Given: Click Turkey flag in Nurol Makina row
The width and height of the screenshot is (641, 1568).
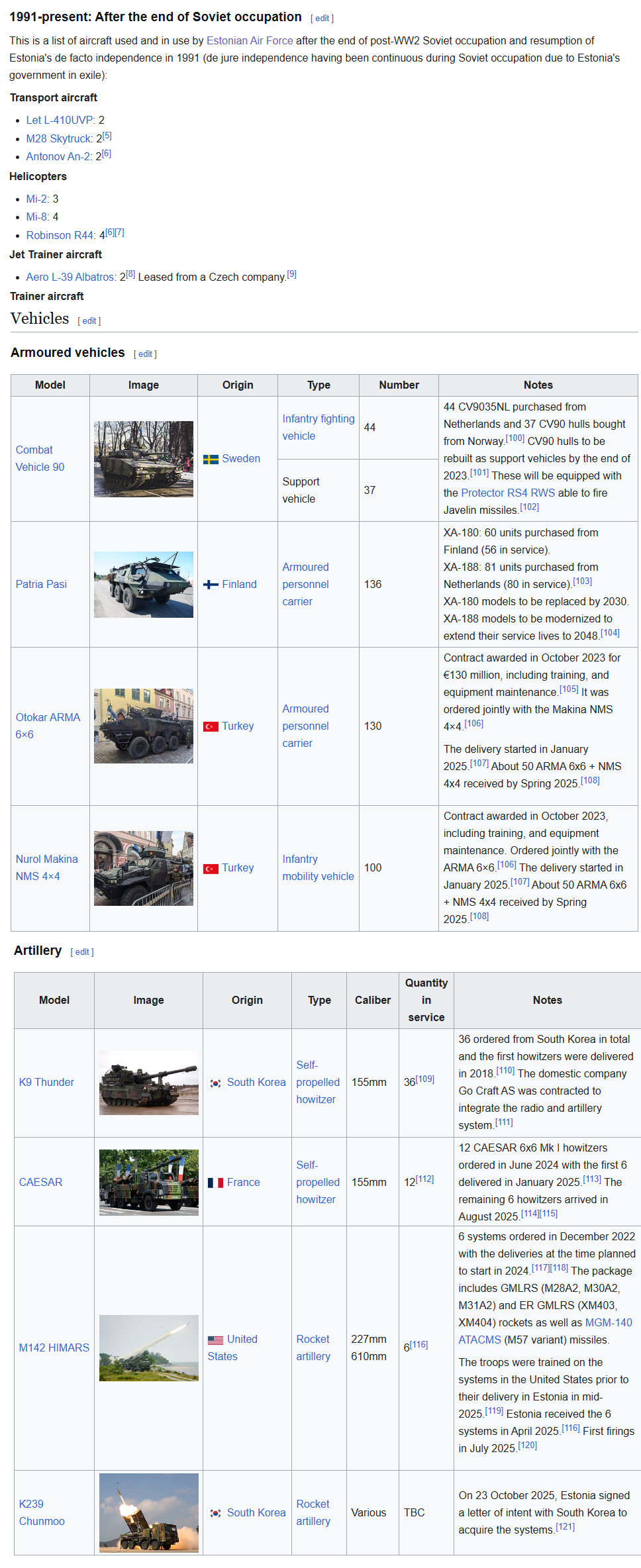Looking at the screenshot, I should click(x=211, y=868).
